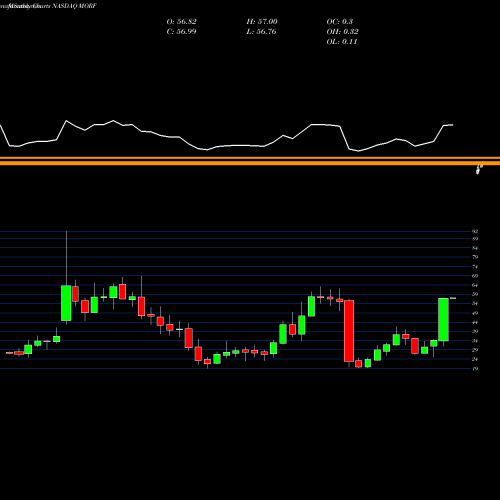The width and height of the screenshot is (500, 500).
Task: Click the small white marker below orange band
Action: click(x=479, y=170)
